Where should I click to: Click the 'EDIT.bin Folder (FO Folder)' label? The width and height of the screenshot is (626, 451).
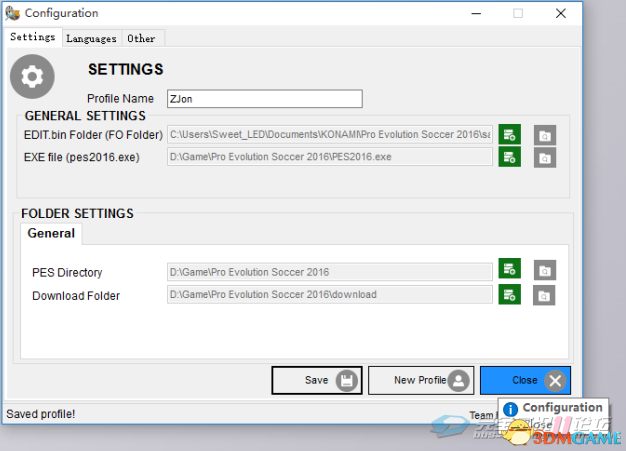[x=93, y=135]
